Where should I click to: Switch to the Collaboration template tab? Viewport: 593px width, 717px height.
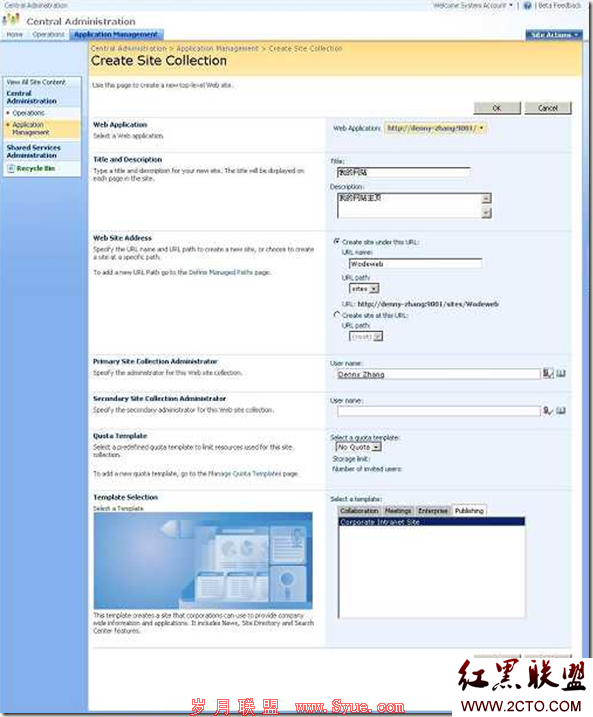click(x=359, y=511)
